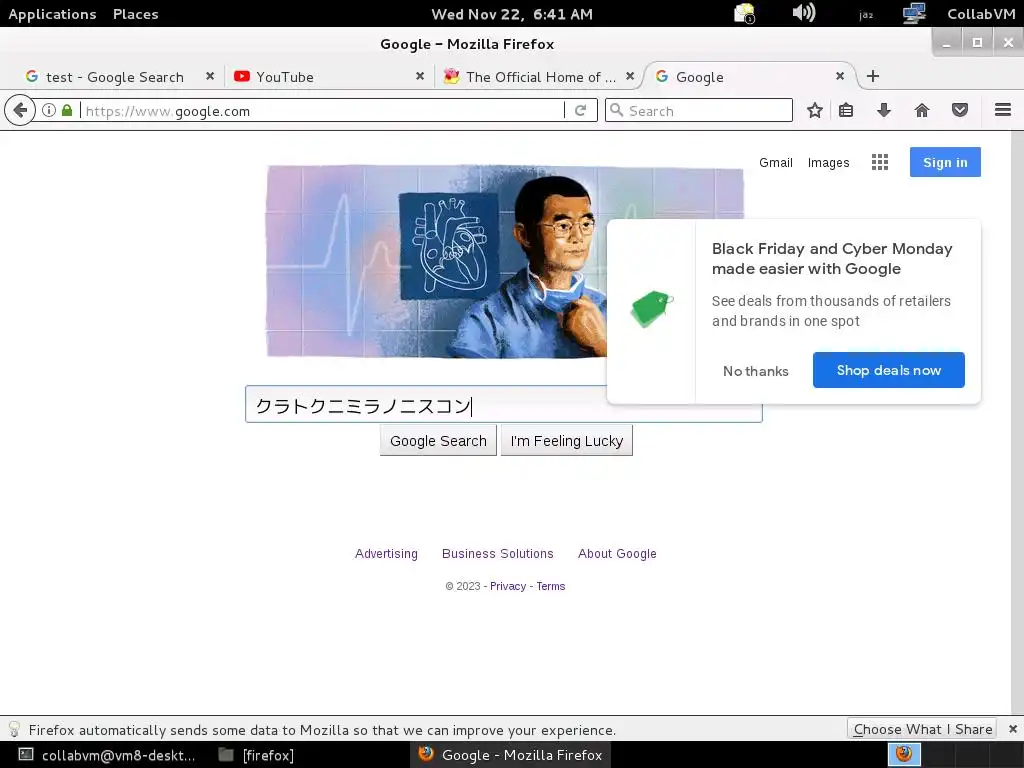Open the Images link
Screen dimensions: 1024x768
tap(828, 163)
